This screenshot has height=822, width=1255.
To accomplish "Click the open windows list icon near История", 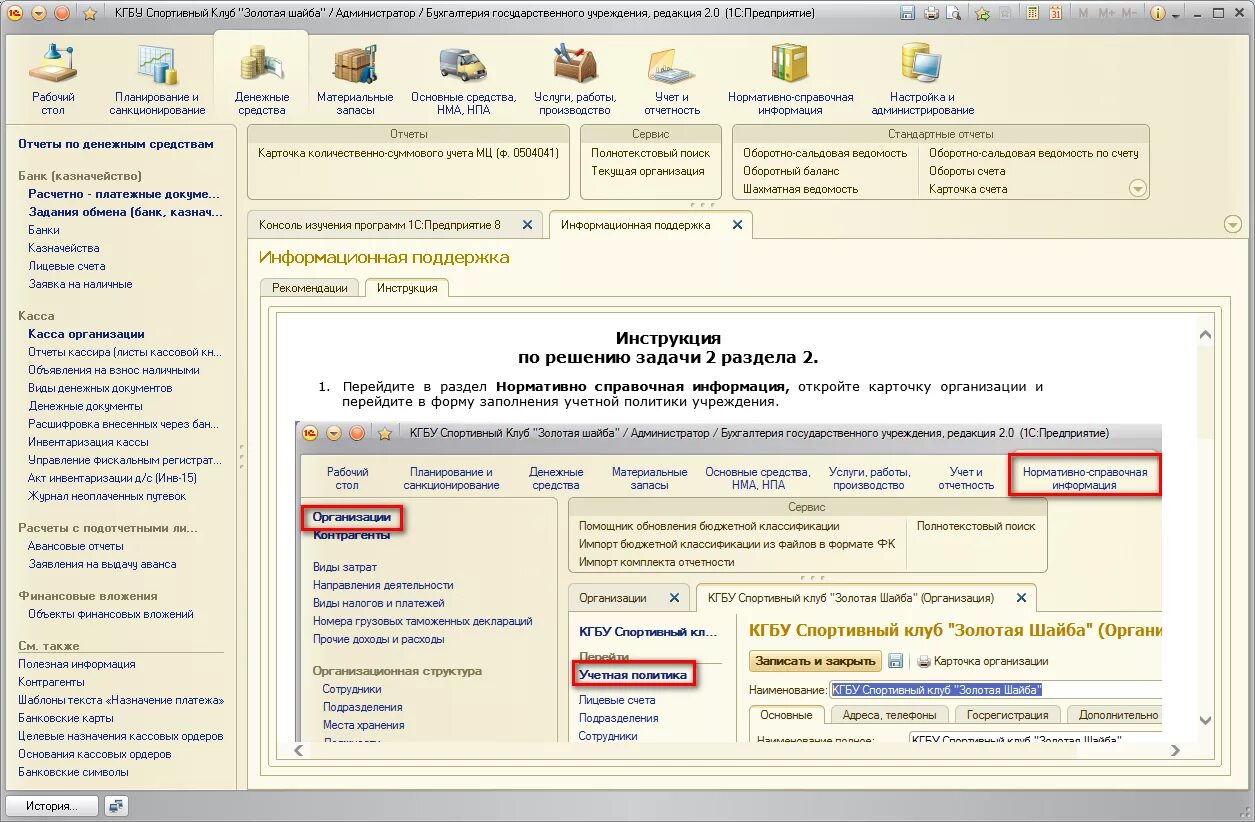I will (x=117, y=806).
